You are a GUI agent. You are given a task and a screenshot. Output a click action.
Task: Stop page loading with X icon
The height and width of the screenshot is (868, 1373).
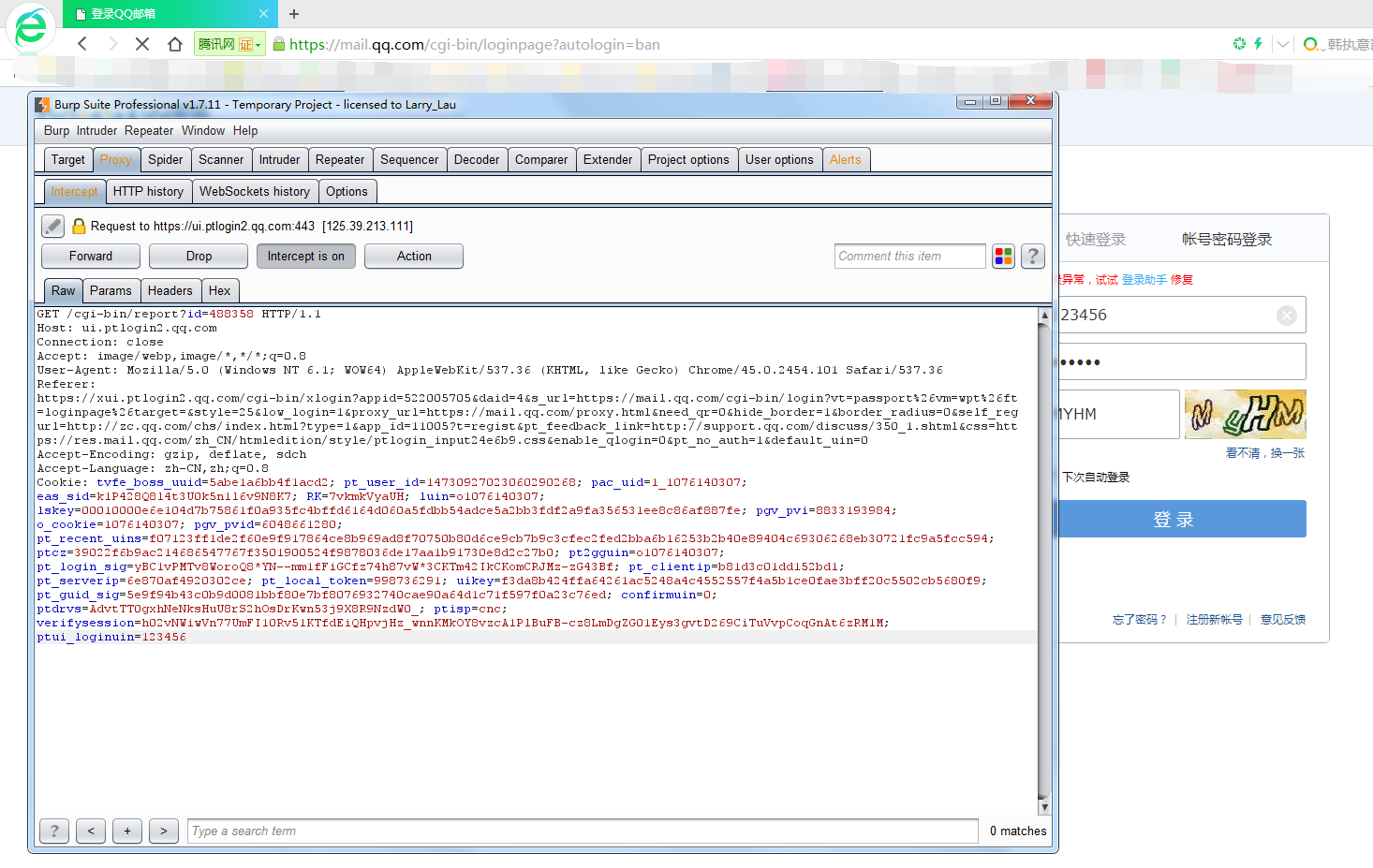[142, 44]
